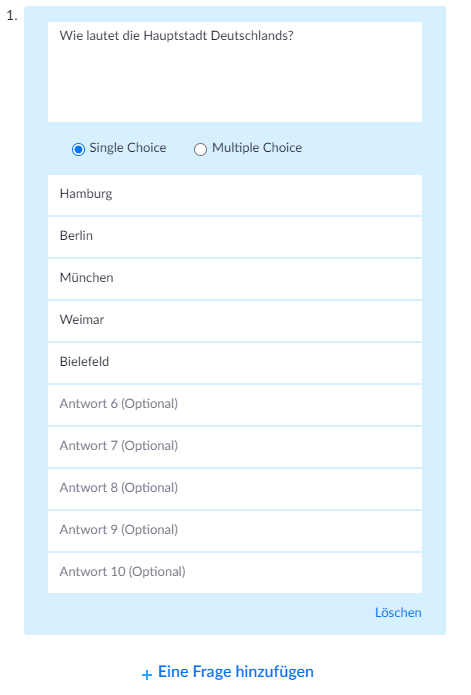Click the empty area of the question text box

pos(235,84)
